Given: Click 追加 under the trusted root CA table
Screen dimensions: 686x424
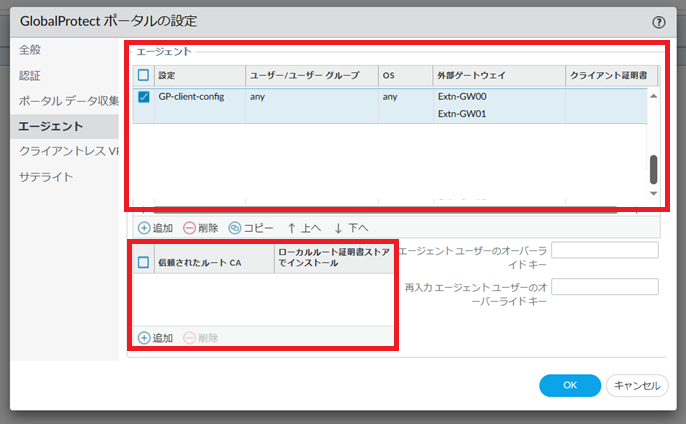Looking at the screenshot, I should [155, 338].
